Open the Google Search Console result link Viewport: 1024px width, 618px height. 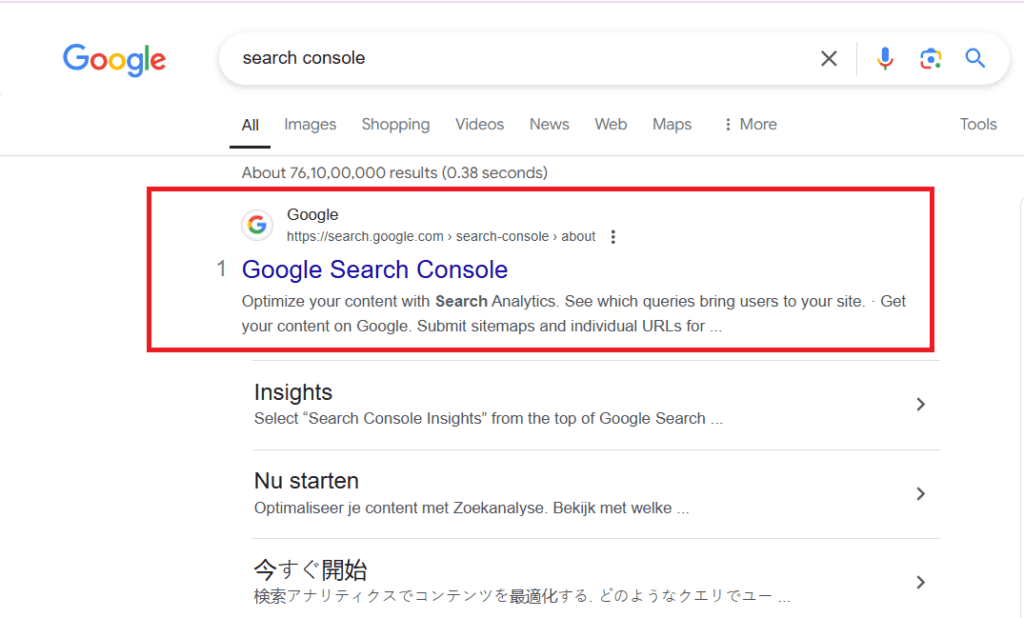point(375,269)
